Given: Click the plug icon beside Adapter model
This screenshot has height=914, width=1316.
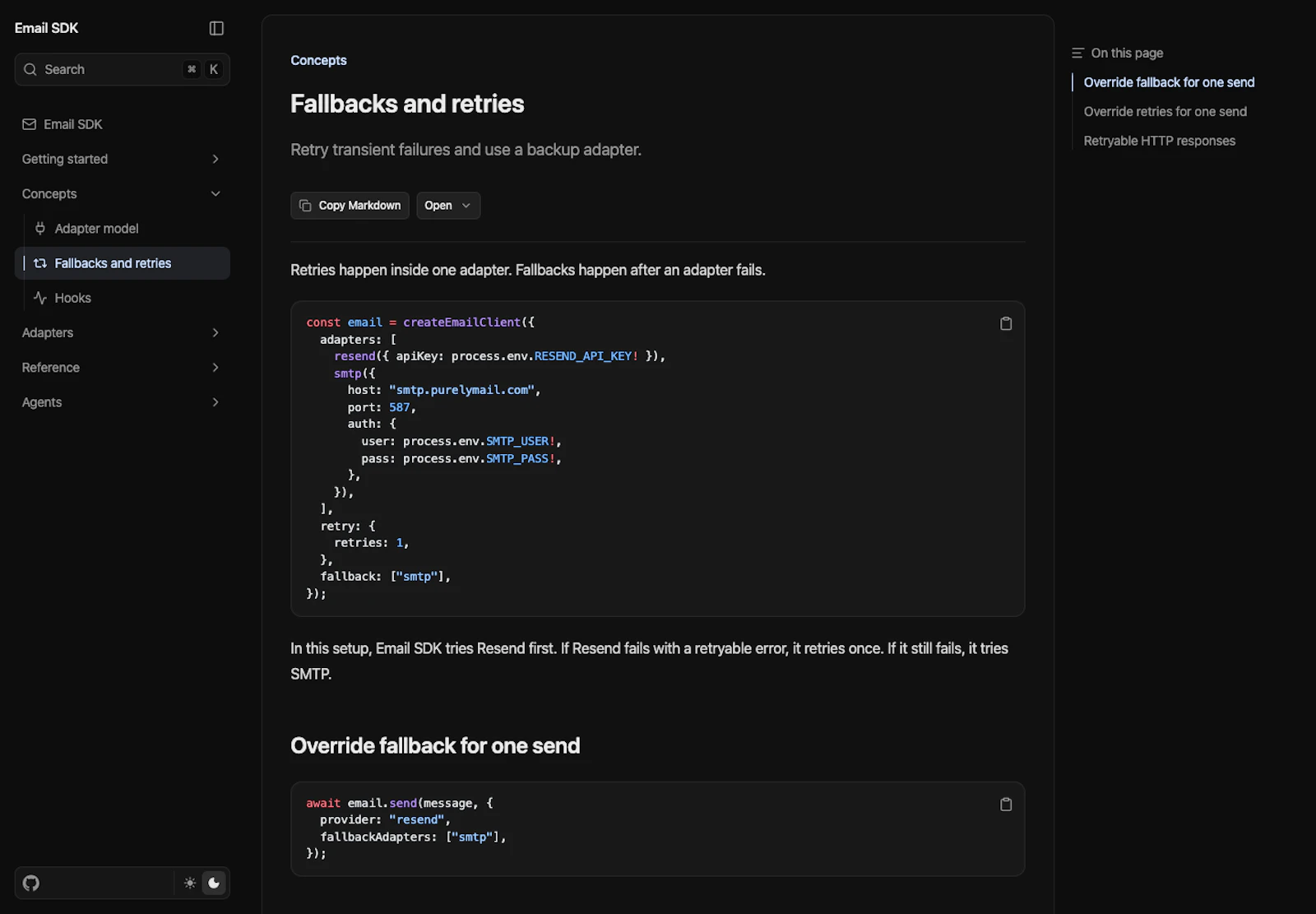Looking at the screenshot, I should click(40, 229).
